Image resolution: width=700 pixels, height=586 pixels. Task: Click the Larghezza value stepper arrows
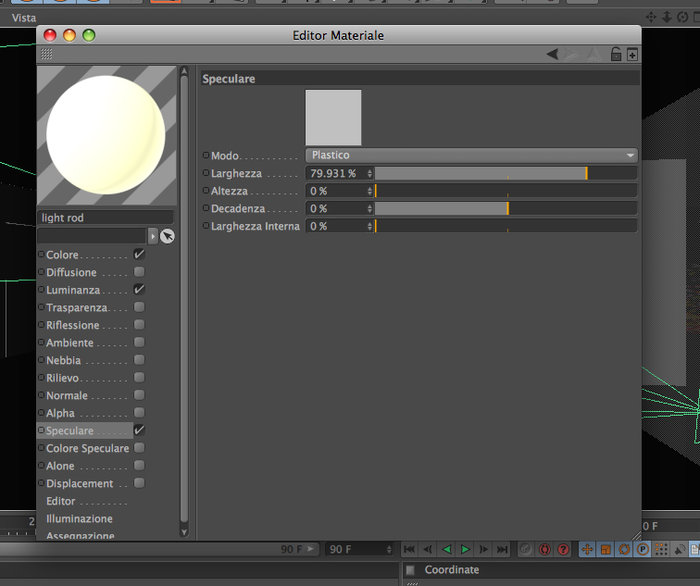pos(370,173)
